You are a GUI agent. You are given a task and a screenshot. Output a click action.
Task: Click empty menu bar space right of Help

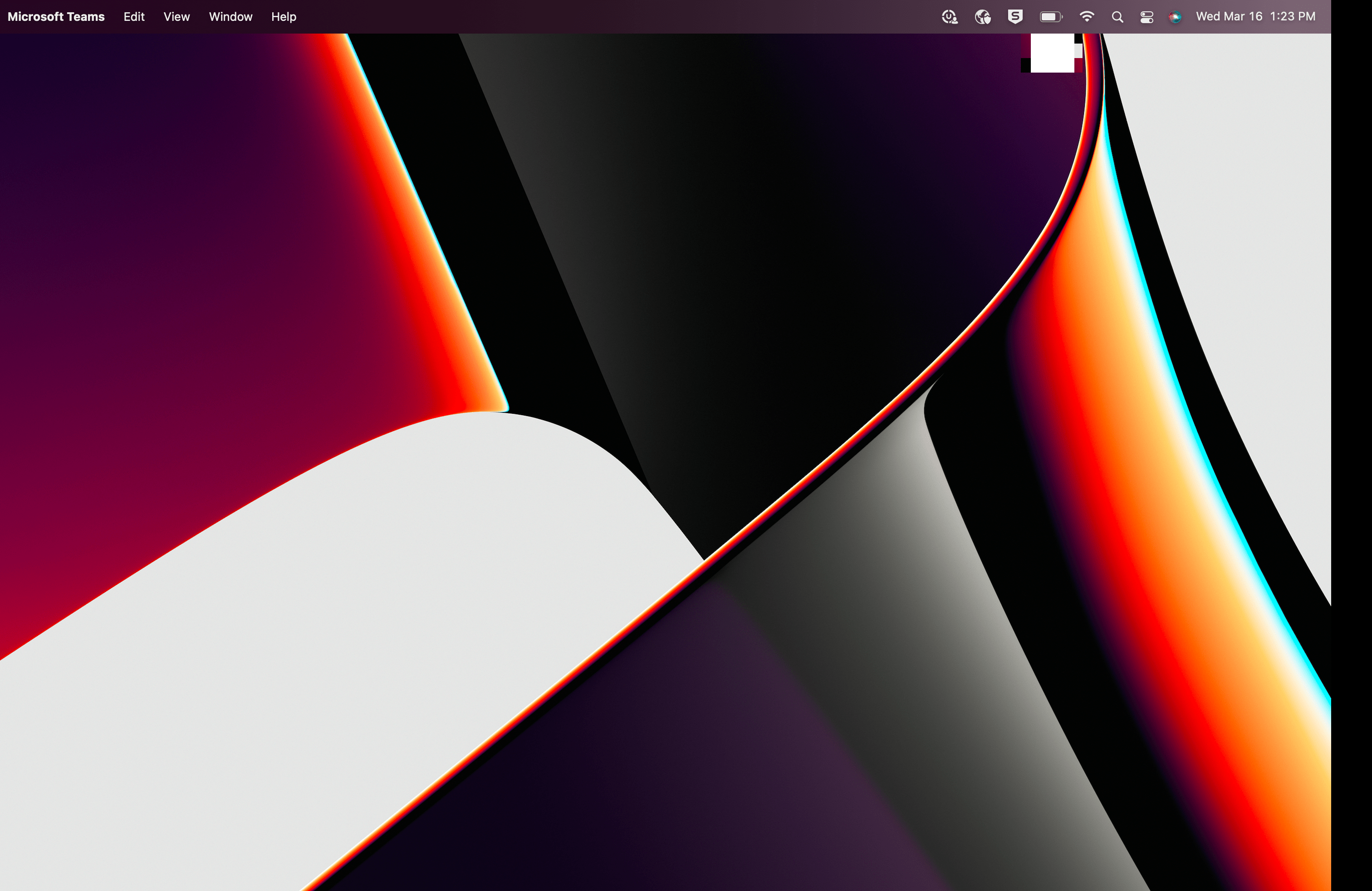tap(577, 17)
